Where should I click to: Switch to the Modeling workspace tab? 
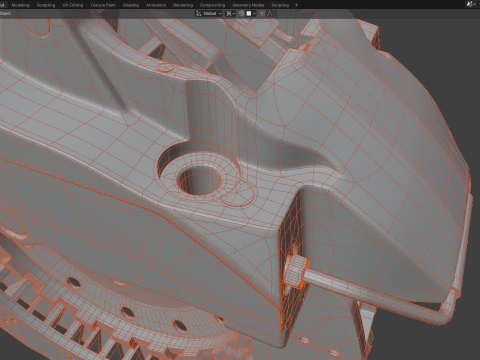20,5
